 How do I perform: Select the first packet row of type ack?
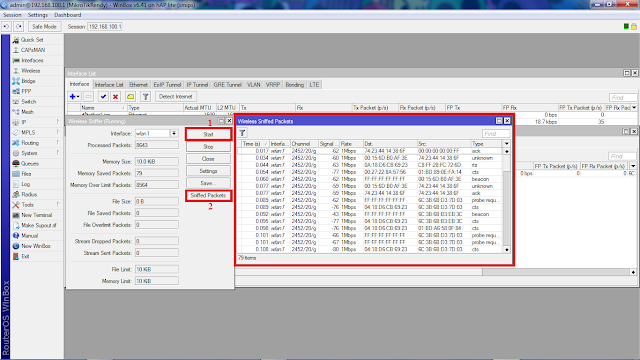point(370,151)
